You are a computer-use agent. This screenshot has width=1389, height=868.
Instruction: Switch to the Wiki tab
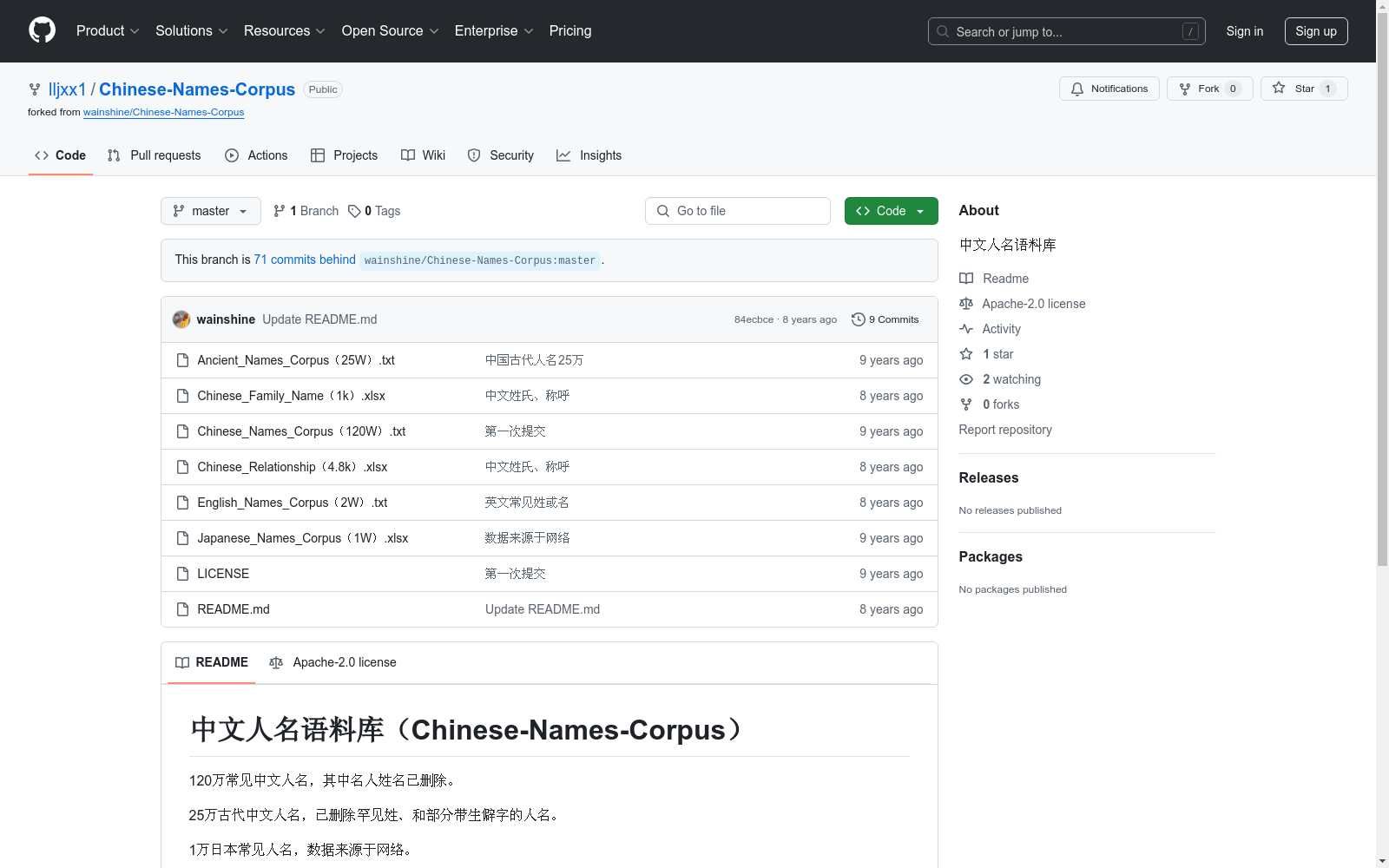(424, 155)
